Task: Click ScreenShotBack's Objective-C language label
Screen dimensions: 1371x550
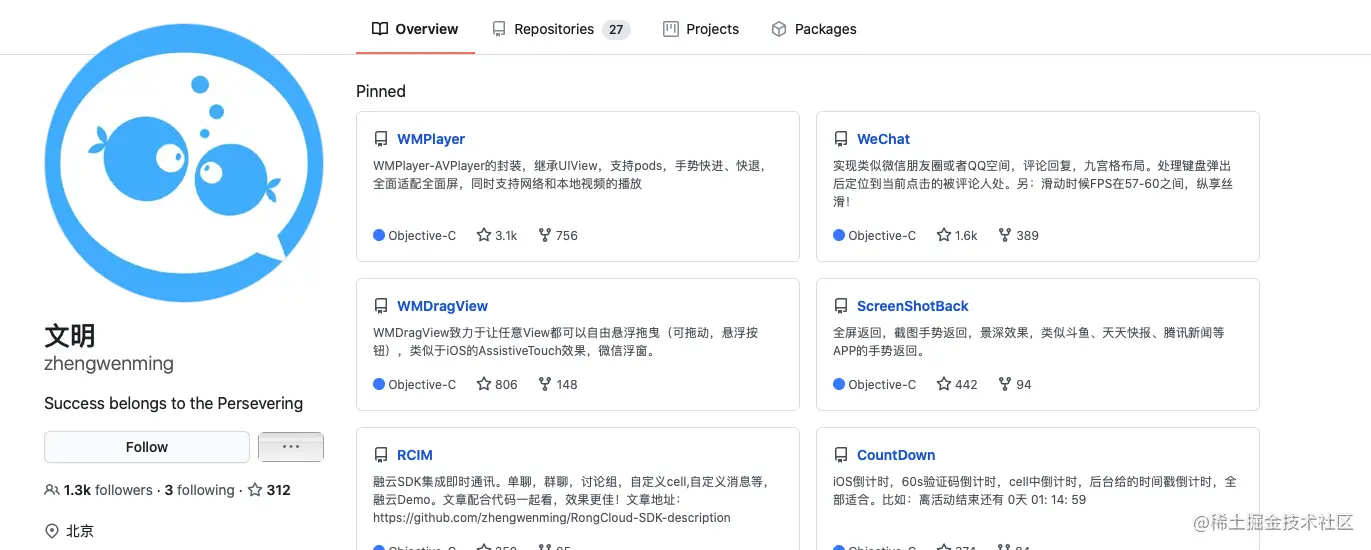Action: 882,384
